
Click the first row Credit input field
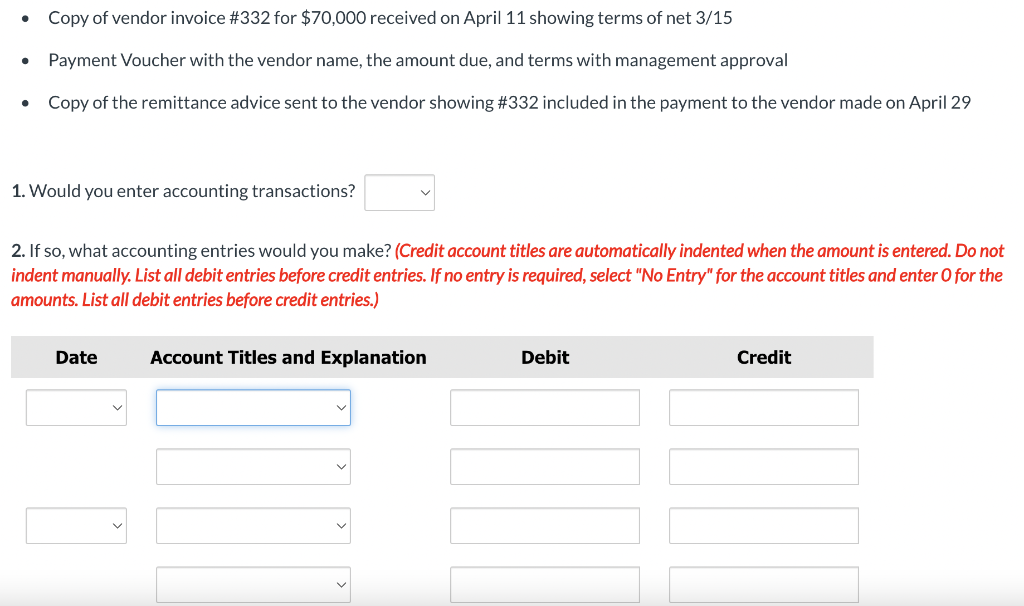coord(763,407)
